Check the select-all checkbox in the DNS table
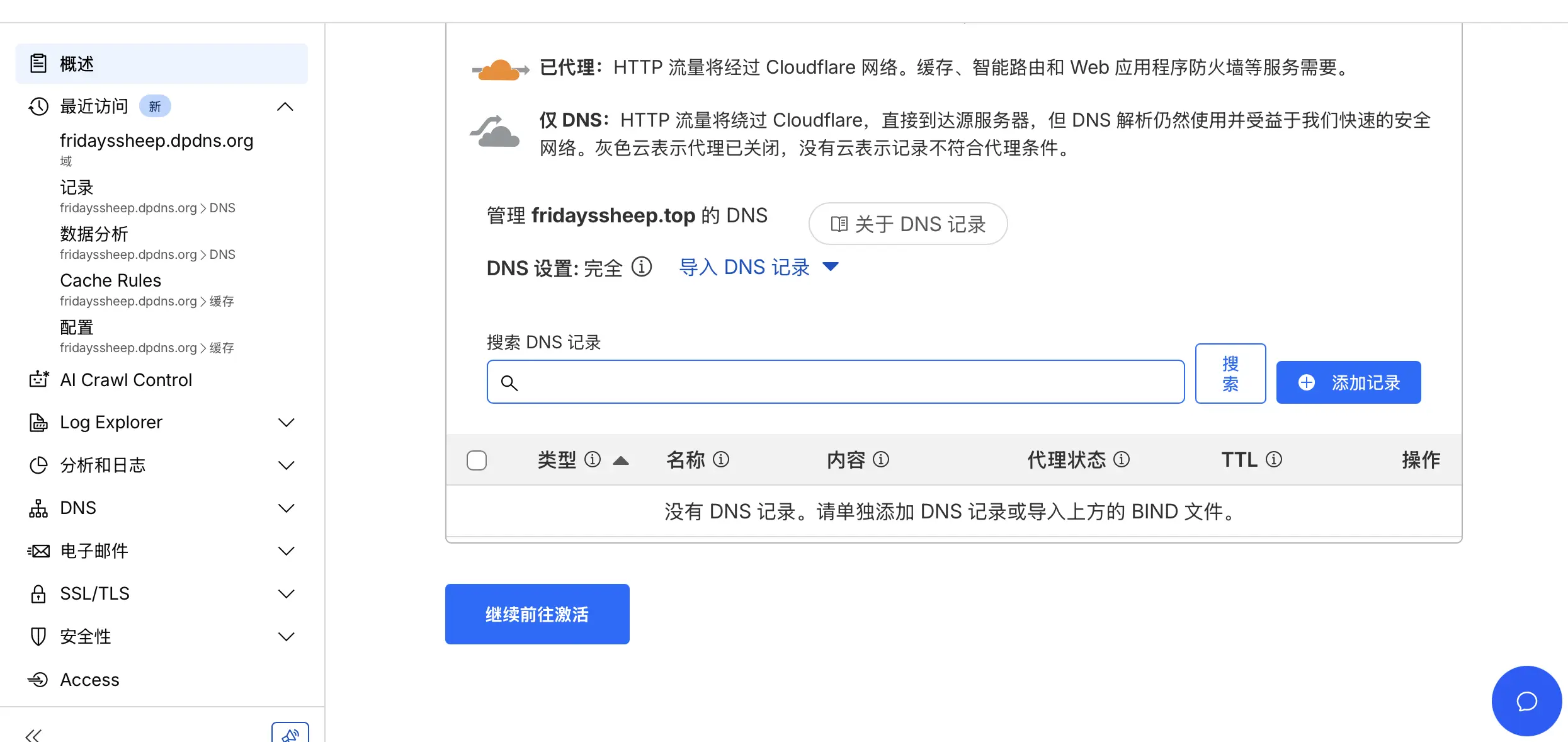 pos(477,460)
